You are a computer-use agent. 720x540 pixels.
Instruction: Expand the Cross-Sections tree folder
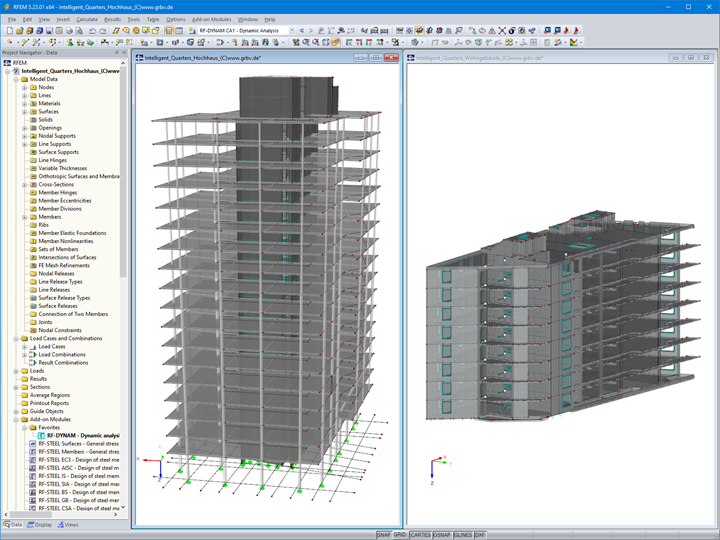[x=24, y=185]
